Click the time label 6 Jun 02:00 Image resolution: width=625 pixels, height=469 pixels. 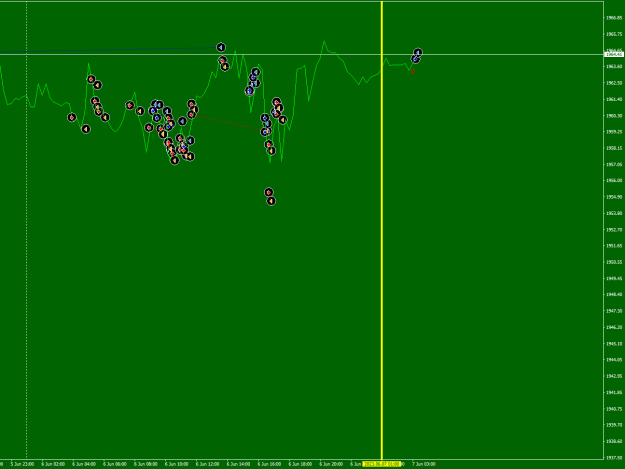click(x=53, y=464)
